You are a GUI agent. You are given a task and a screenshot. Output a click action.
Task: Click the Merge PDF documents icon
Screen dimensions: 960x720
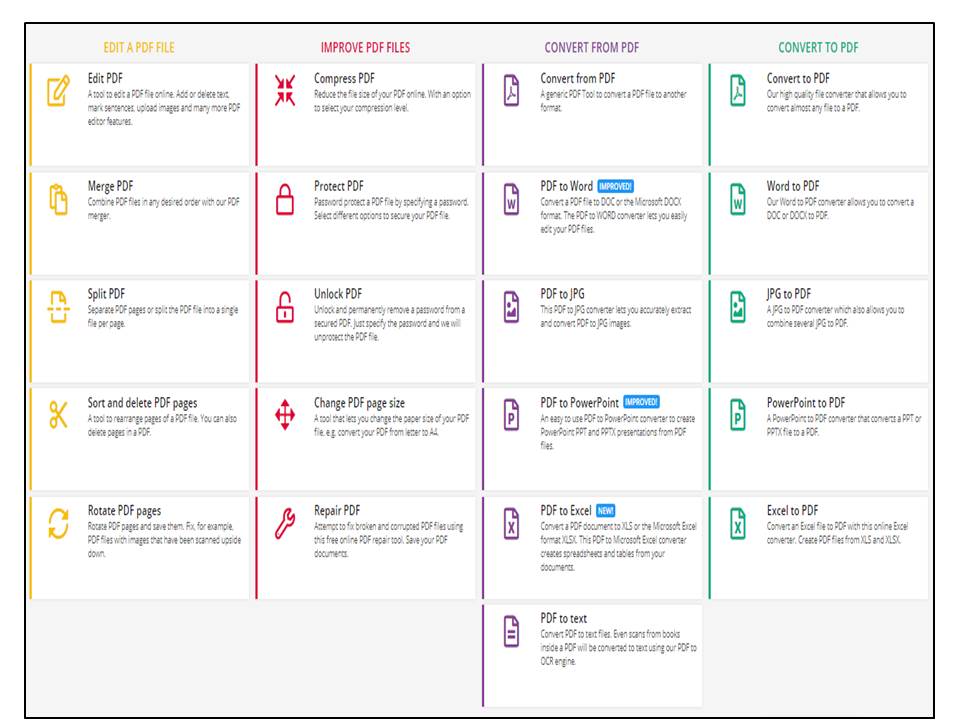(59, 199)
